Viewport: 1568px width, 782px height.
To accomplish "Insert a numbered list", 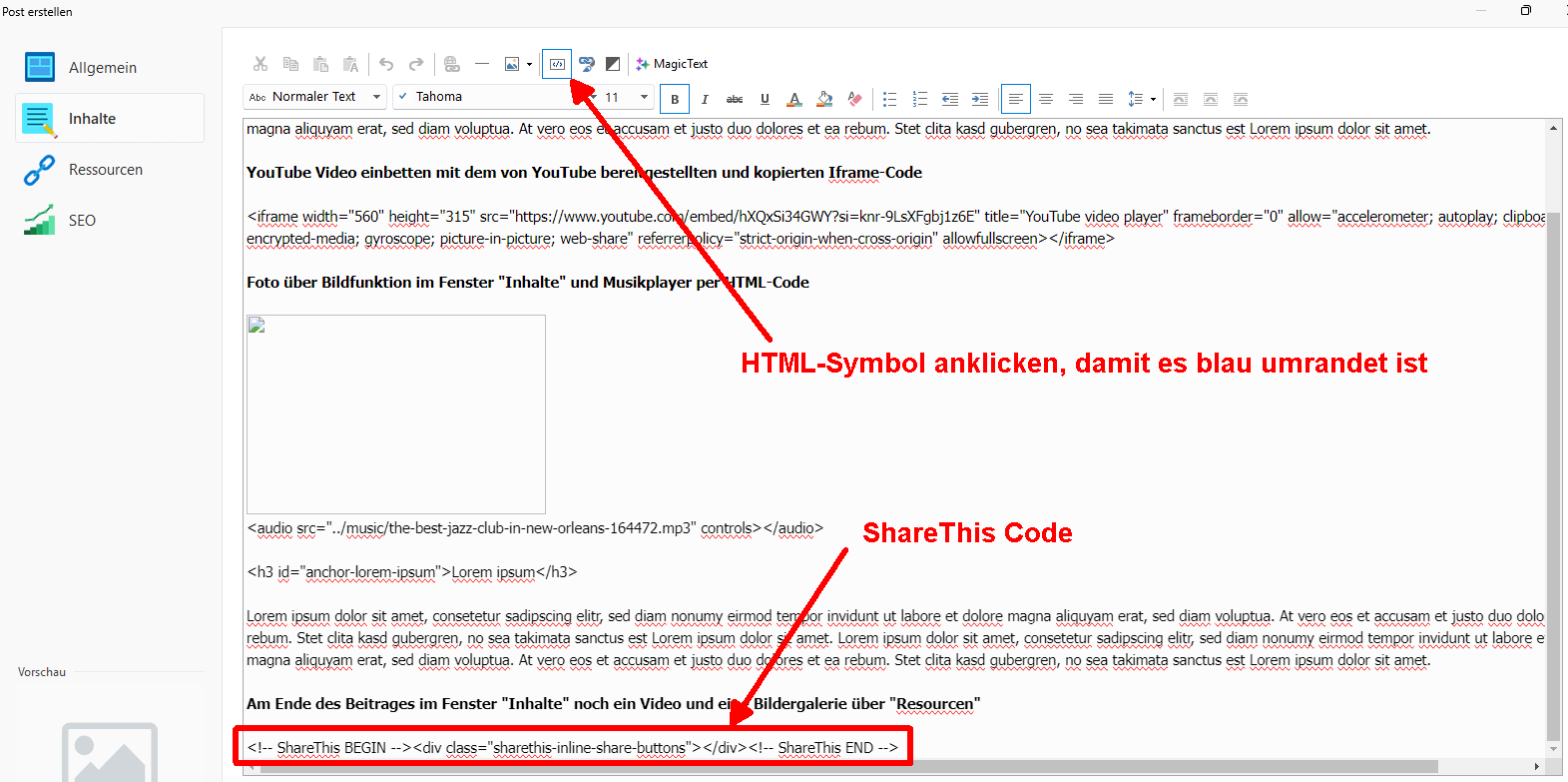I will 920,99.
